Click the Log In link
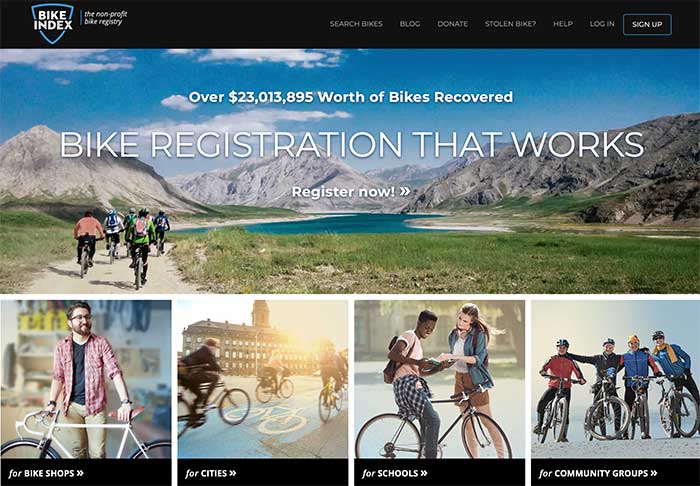 [x=602, y=24]
